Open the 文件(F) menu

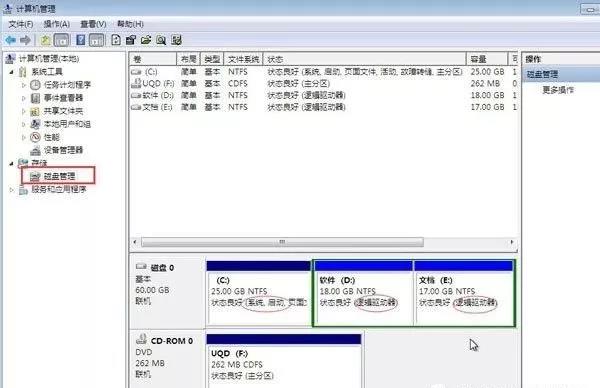(21, 24)
